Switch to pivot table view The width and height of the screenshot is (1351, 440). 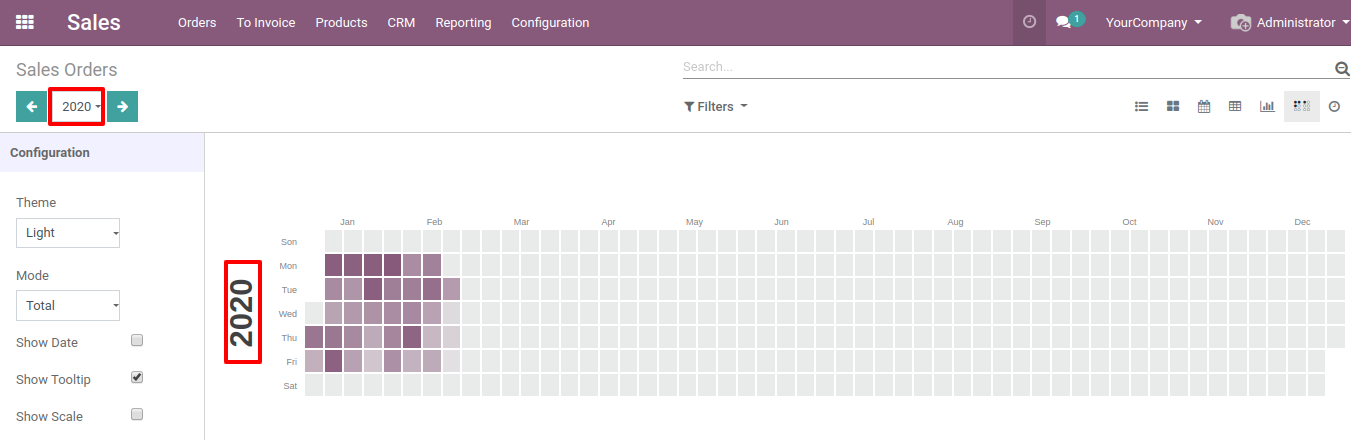[x=1235, y=106]
